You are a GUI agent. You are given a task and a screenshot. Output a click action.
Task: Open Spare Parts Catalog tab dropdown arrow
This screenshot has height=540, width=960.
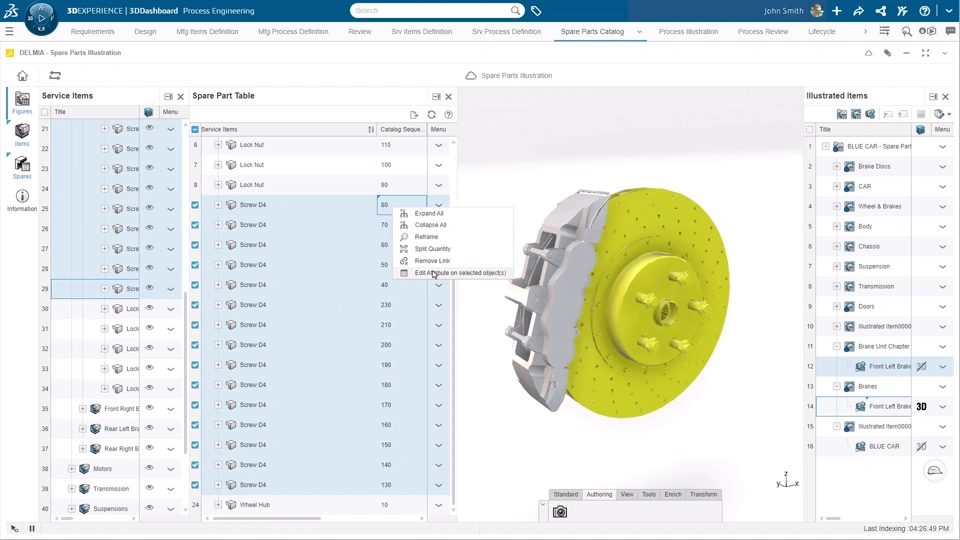(639, 32)
